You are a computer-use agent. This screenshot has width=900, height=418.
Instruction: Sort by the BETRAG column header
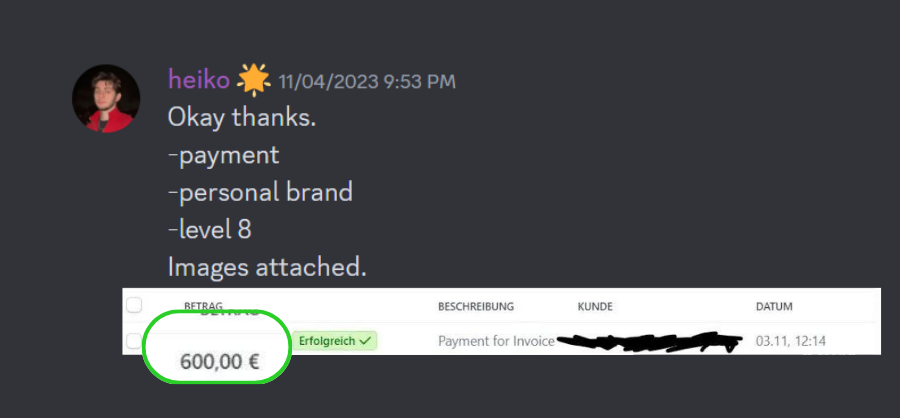click(203, 306)
